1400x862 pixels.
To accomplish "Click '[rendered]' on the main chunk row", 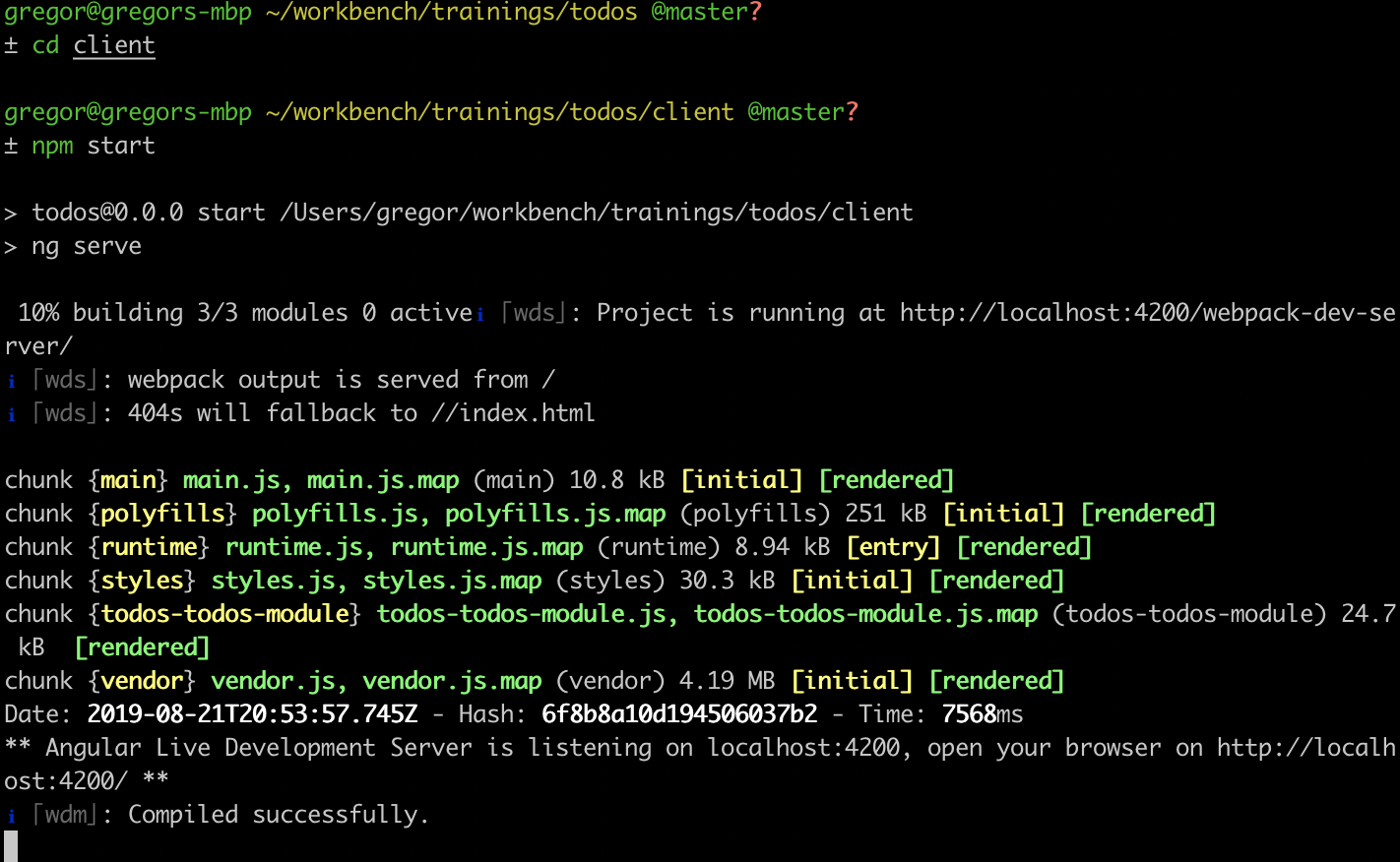I will (886, 480).
